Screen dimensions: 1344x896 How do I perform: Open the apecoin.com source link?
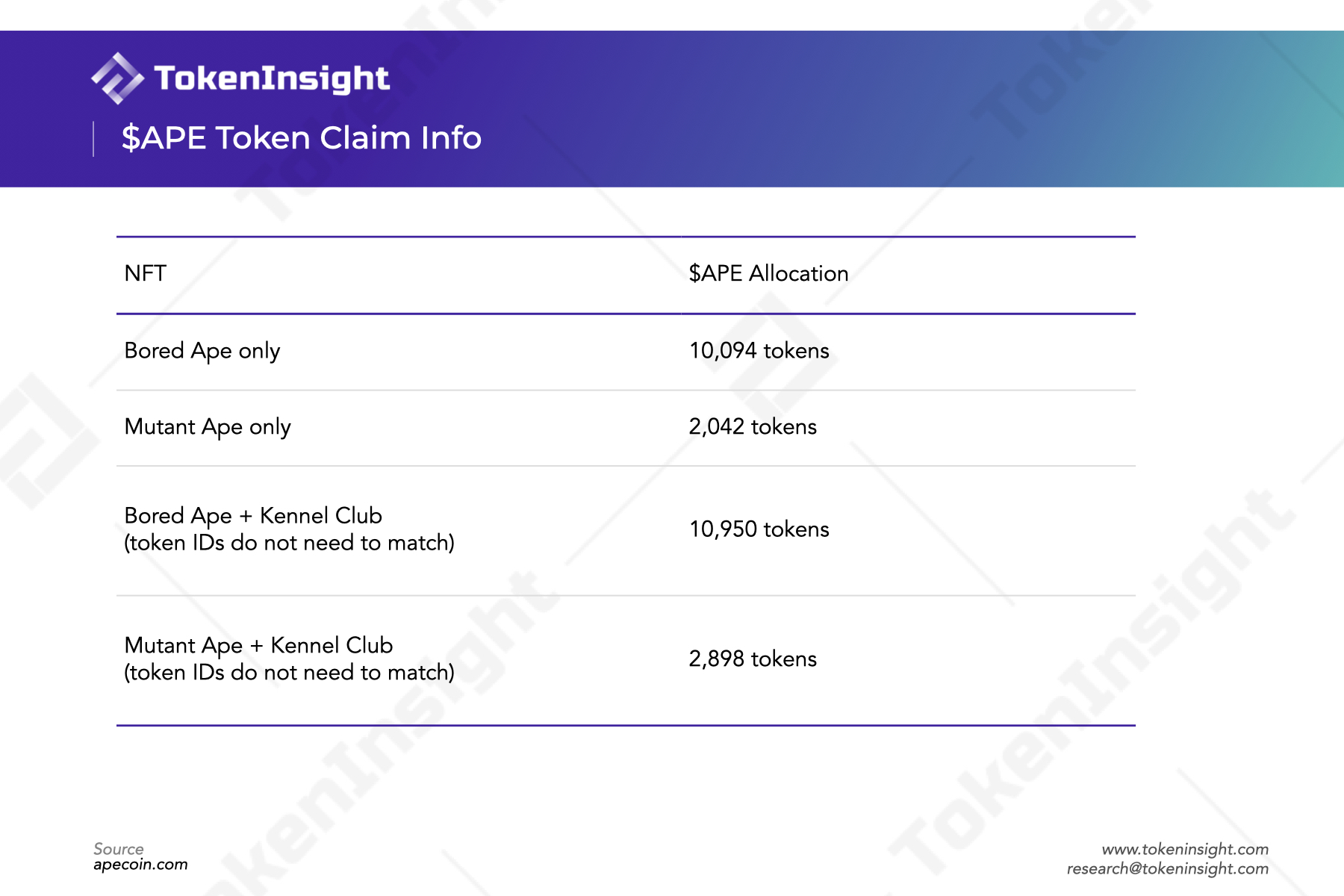140,865
